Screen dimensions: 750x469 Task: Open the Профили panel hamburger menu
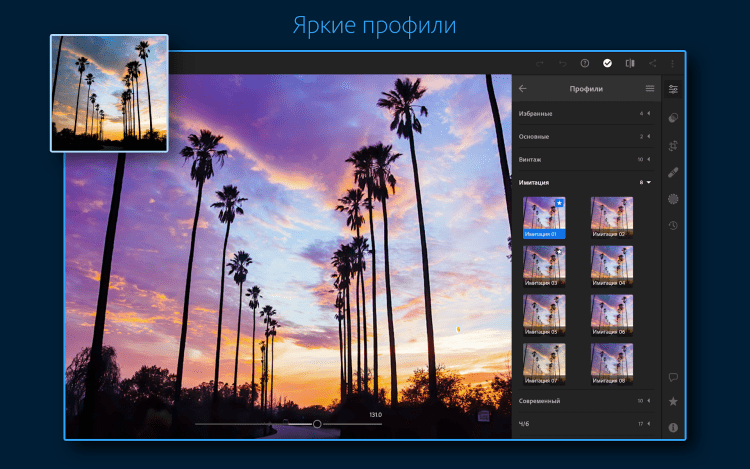click(650, 89)
